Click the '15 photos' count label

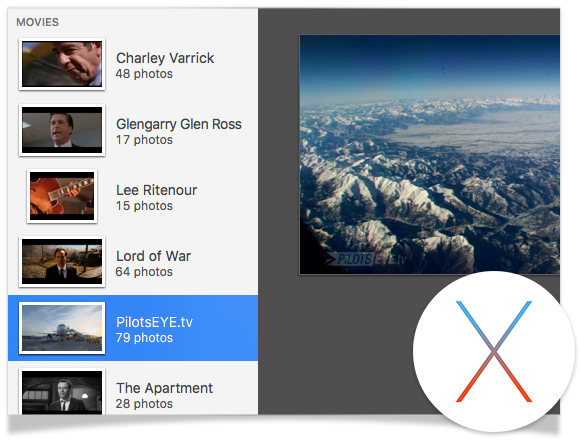point(144,206)
